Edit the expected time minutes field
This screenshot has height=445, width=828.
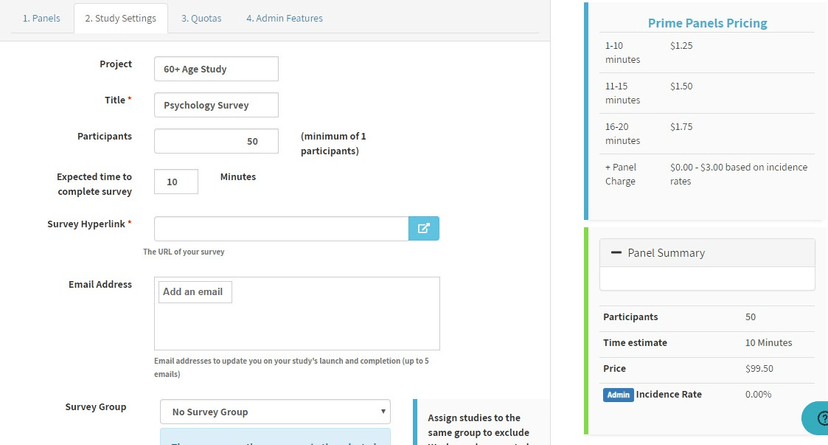(176, 181)
